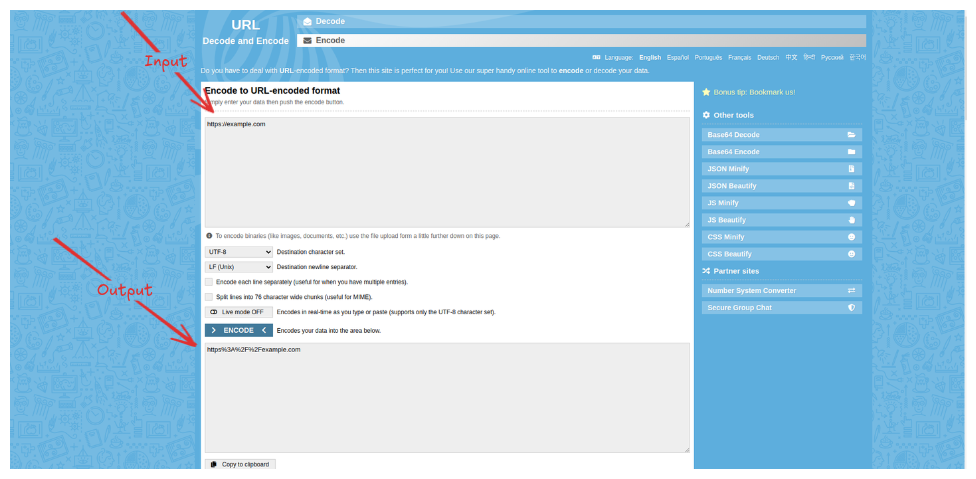Switch to the Encode tab

(x=581, y=40)
